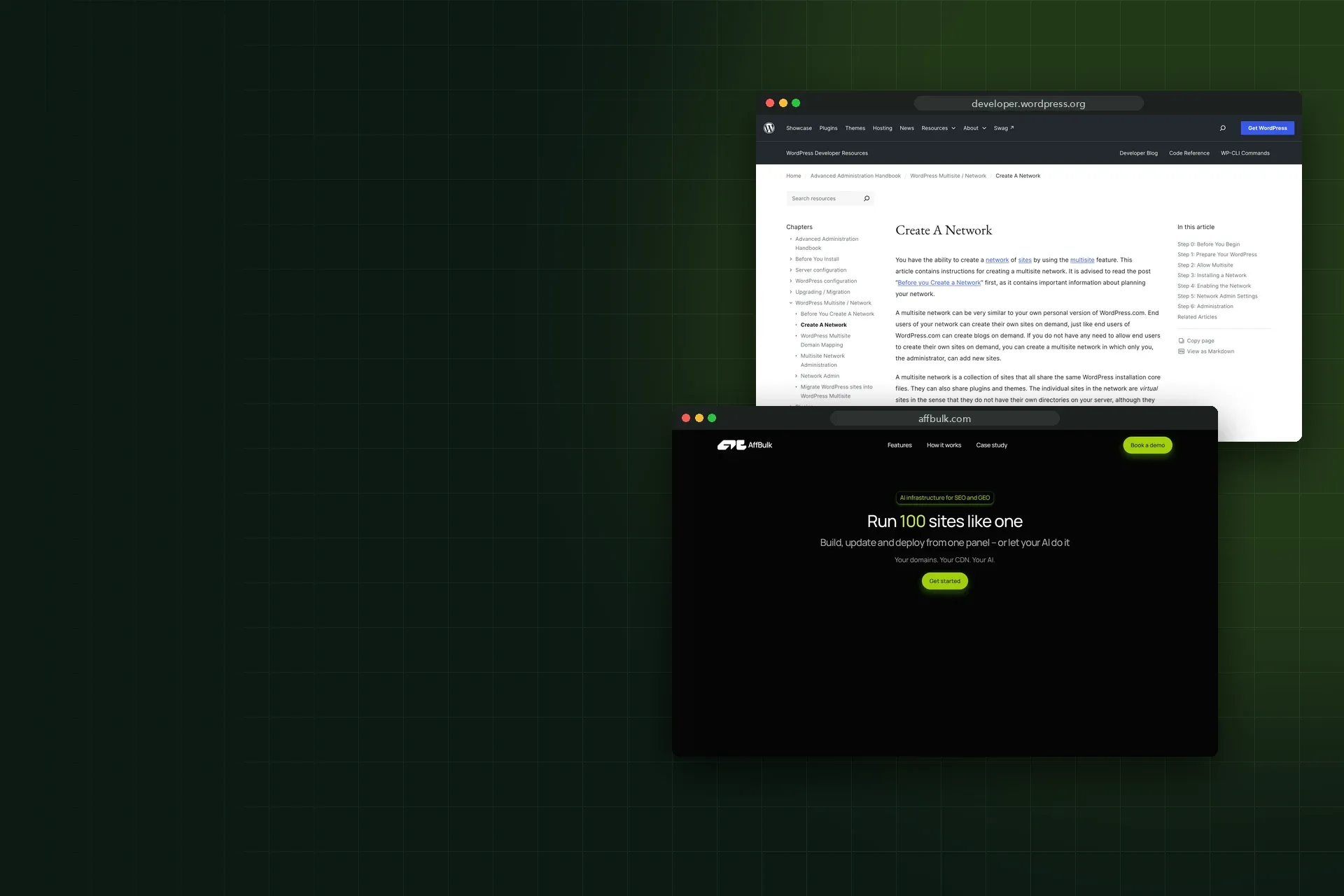This screenshot has width=1344, height=896.
Task: Open Advanced Administration Handbook chapter
Action: click(x=827, y=244)
